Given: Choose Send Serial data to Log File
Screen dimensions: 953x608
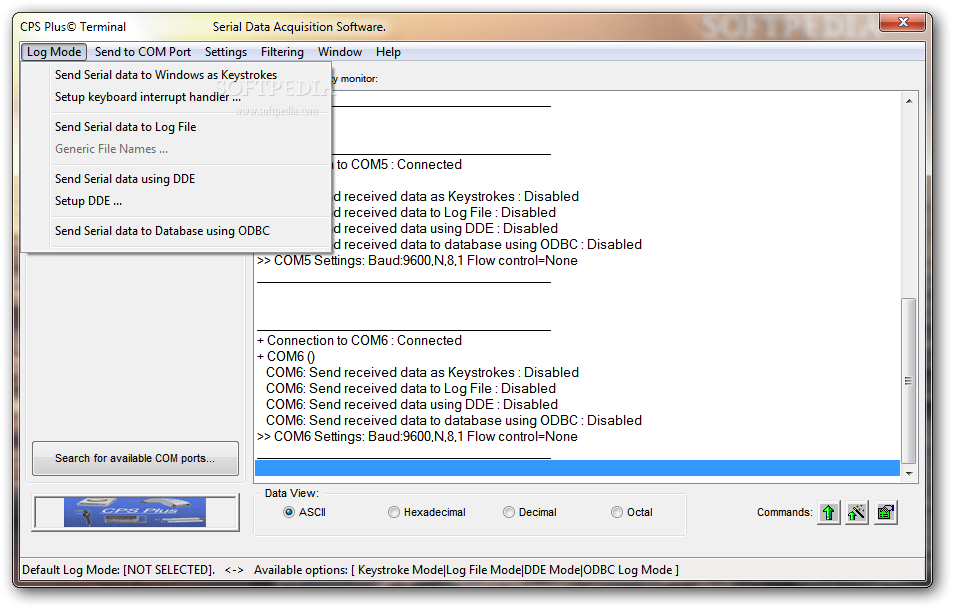Looking at the screenshot, I should (x=176, y=126).
